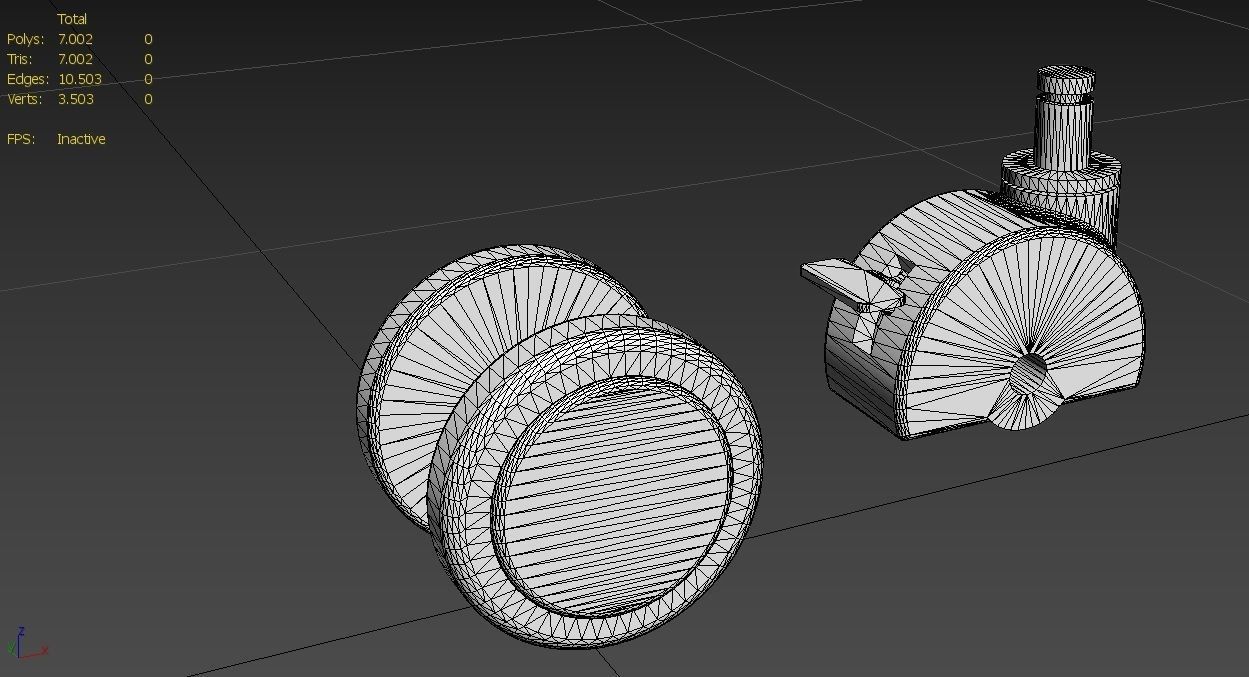This screenshot has height=677, width=1249.
Task: Select the 3.503 vertex count value
Action: pyautogui.click(x=75, y=99)
